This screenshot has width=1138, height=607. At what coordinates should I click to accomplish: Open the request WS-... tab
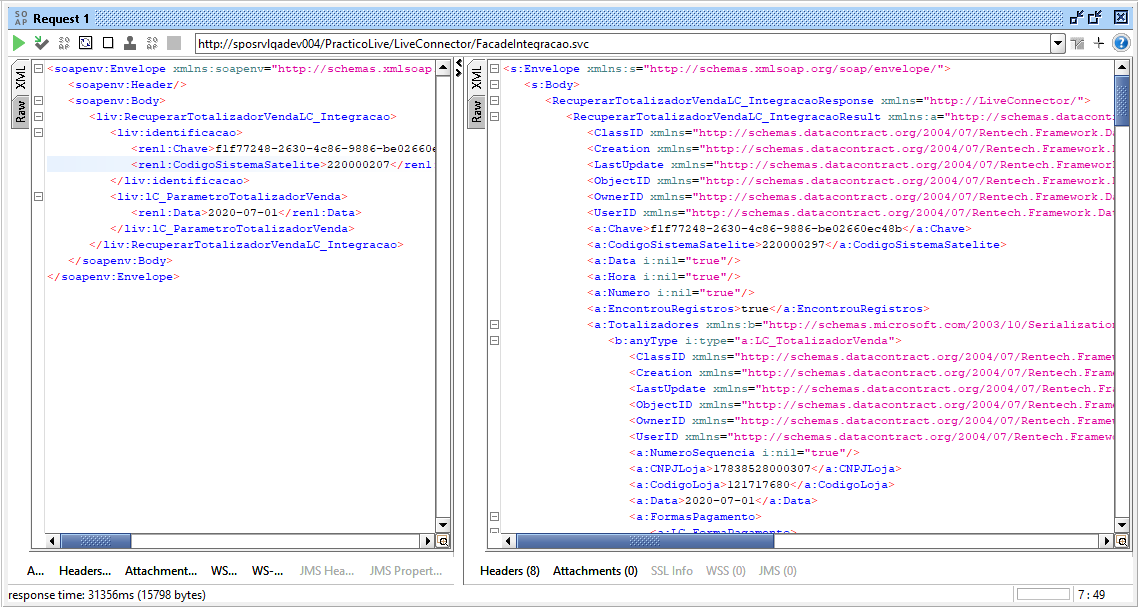268,571
